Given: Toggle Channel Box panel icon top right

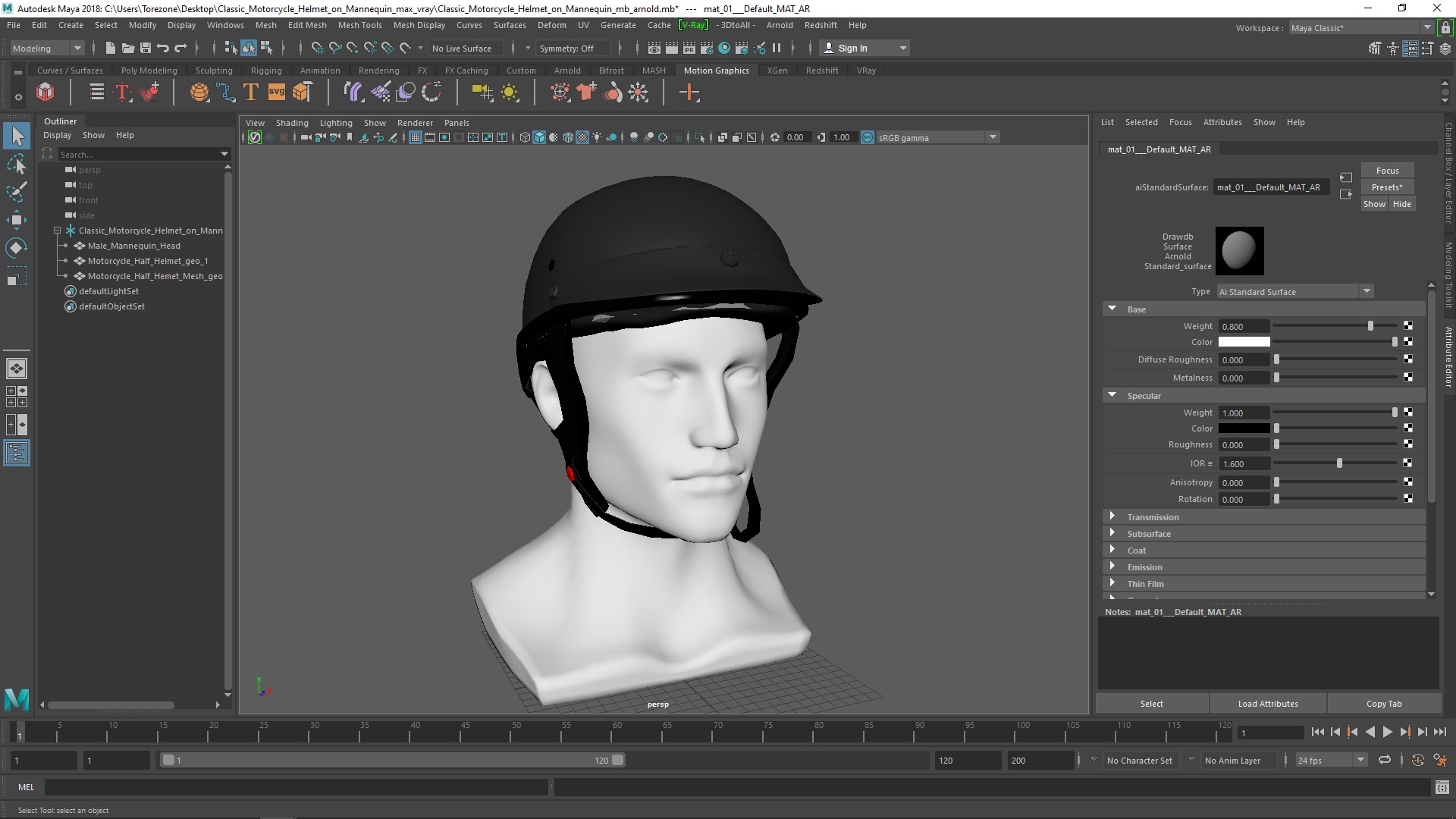Looking at the screenshot, I should click(1445, 48).
